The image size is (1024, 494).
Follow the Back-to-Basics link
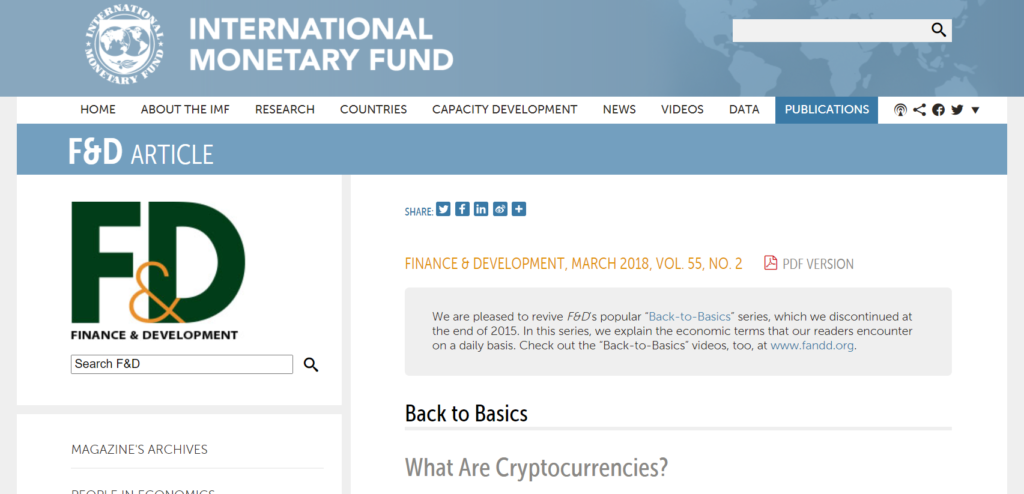tap(690, 317)
